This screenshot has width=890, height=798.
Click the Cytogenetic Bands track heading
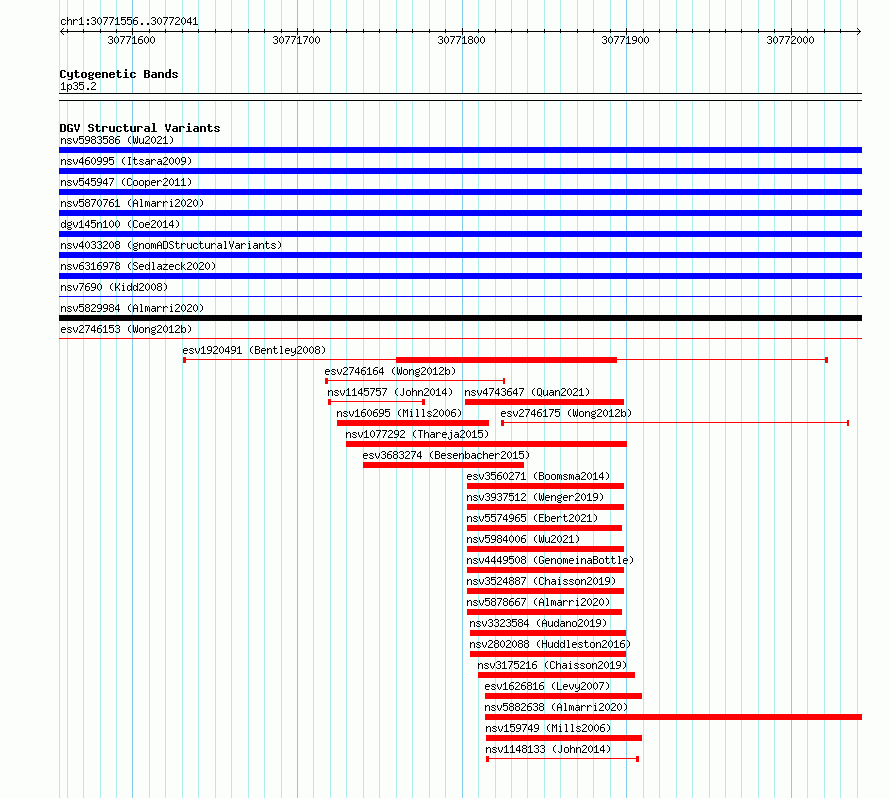tap(119, 74)
